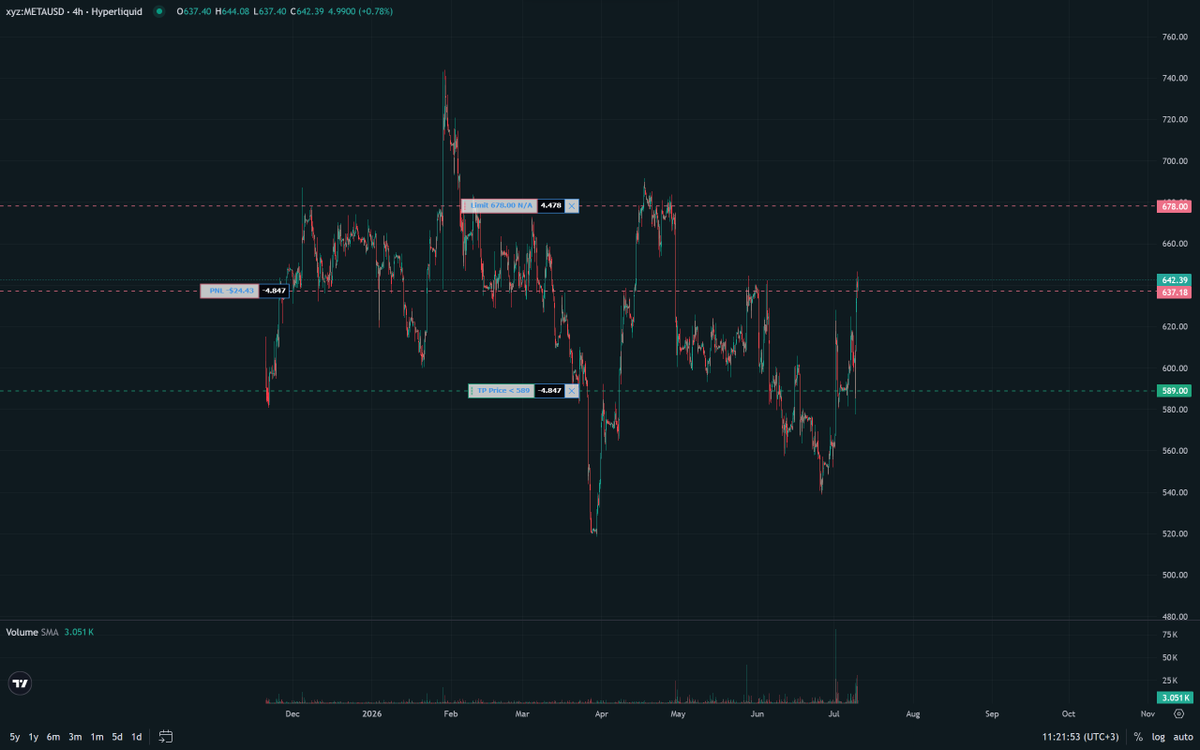Select the 6m time range

click(53, 737)
